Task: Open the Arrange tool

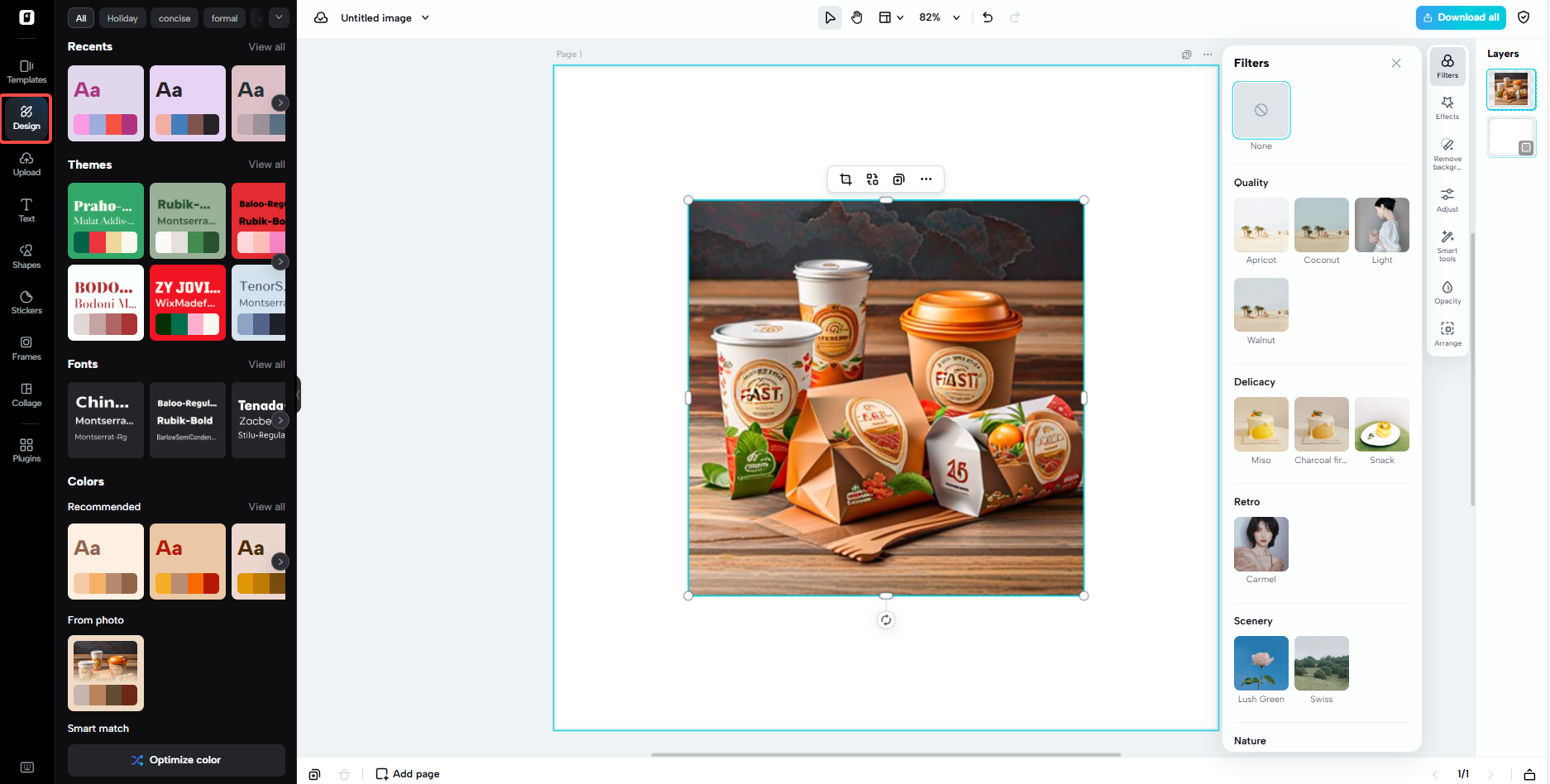Action: (x=1447, y=334)
